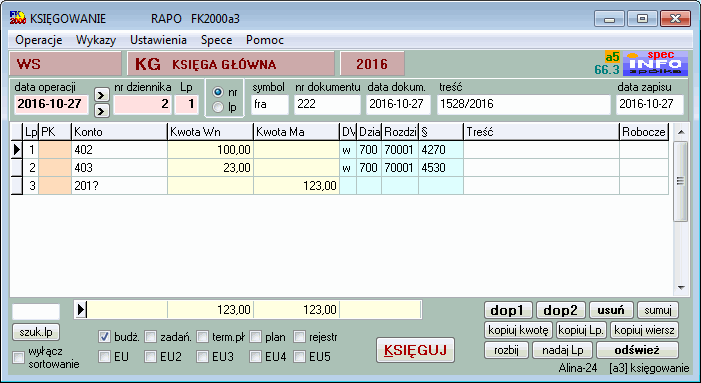The width and height of the screenshot is (701, 383).
Task: Click lower arrow button beside data operacji
Action: point(101,110)
